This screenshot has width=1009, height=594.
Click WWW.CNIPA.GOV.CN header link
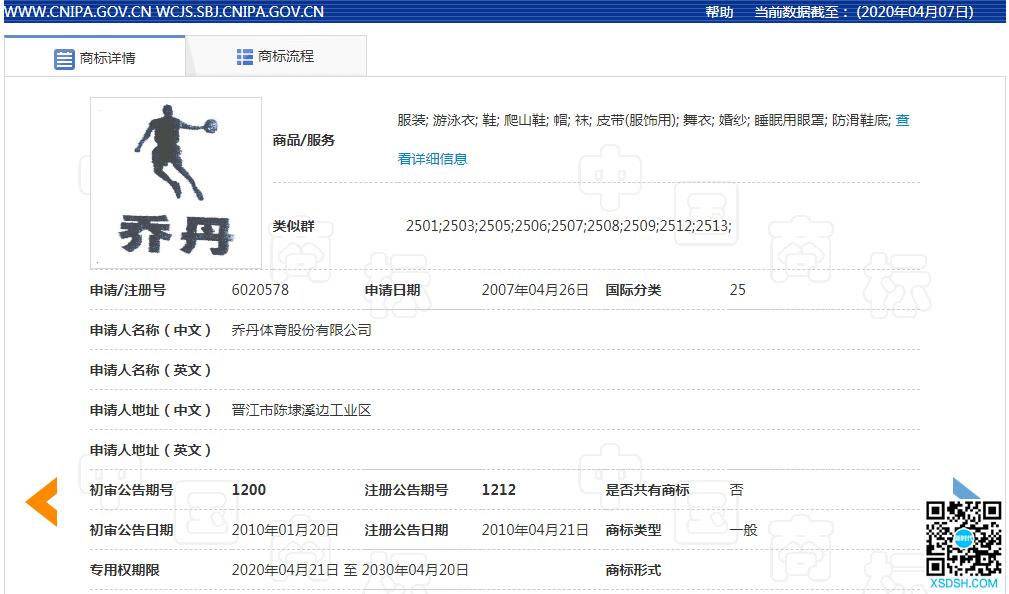[x=78, y=12]
